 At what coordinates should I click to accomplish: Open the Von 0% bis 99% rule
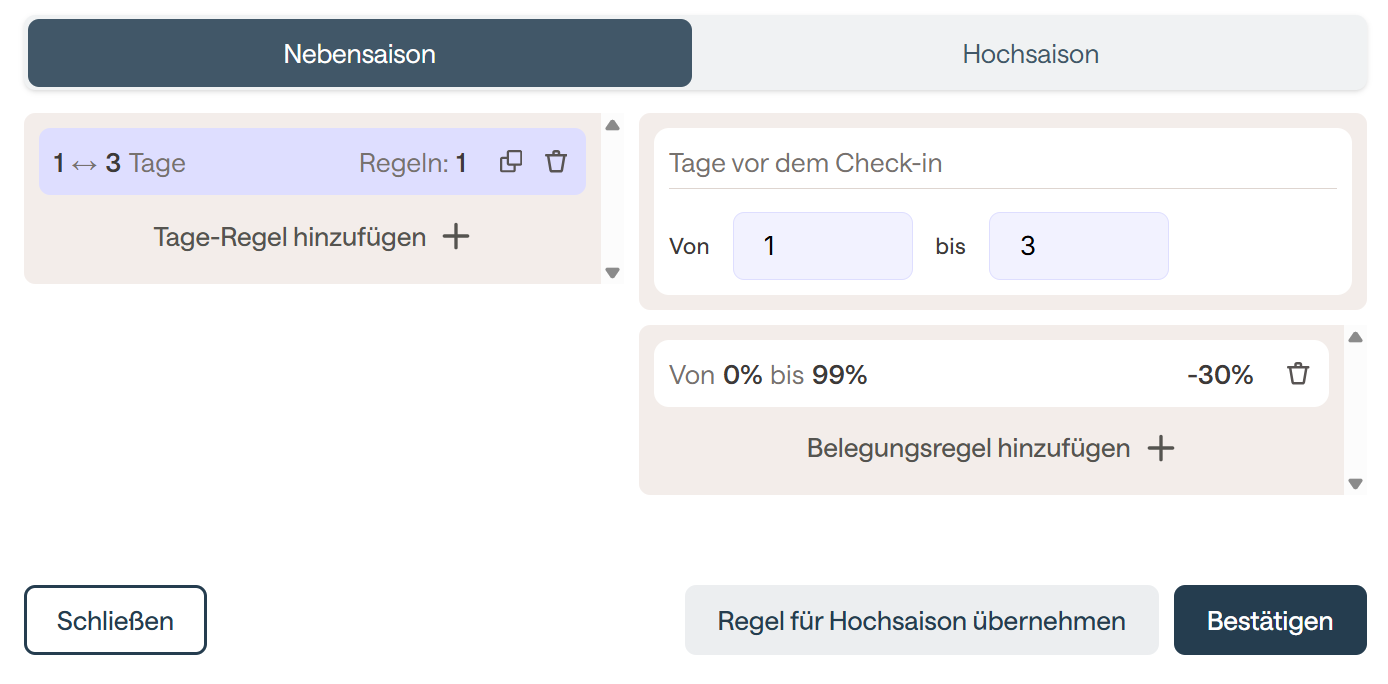pyautogui.click(x=900, y=375)
